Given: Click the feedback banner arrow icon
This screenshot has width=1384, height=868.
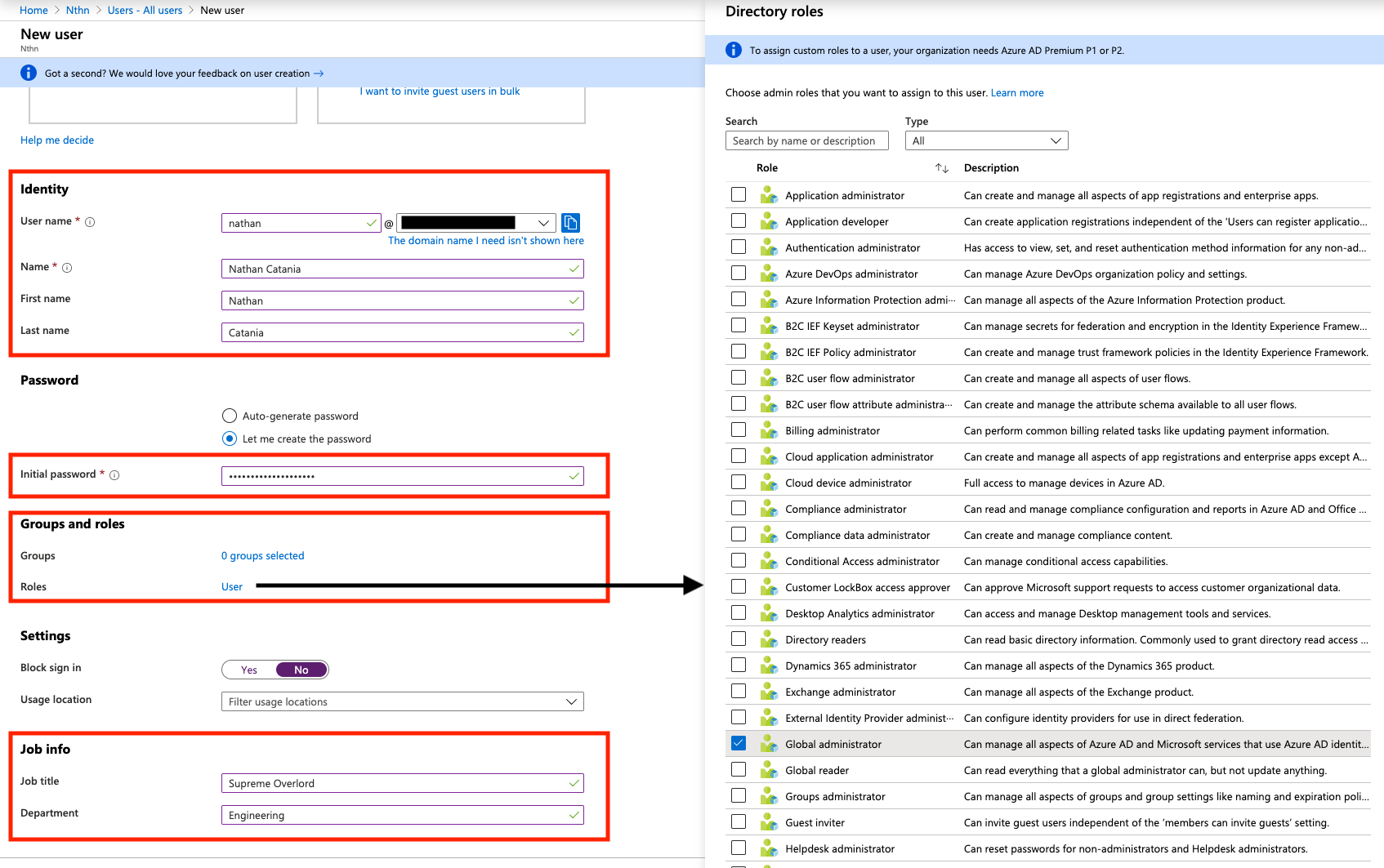Looking at the screenshot, I should [319, 73].
